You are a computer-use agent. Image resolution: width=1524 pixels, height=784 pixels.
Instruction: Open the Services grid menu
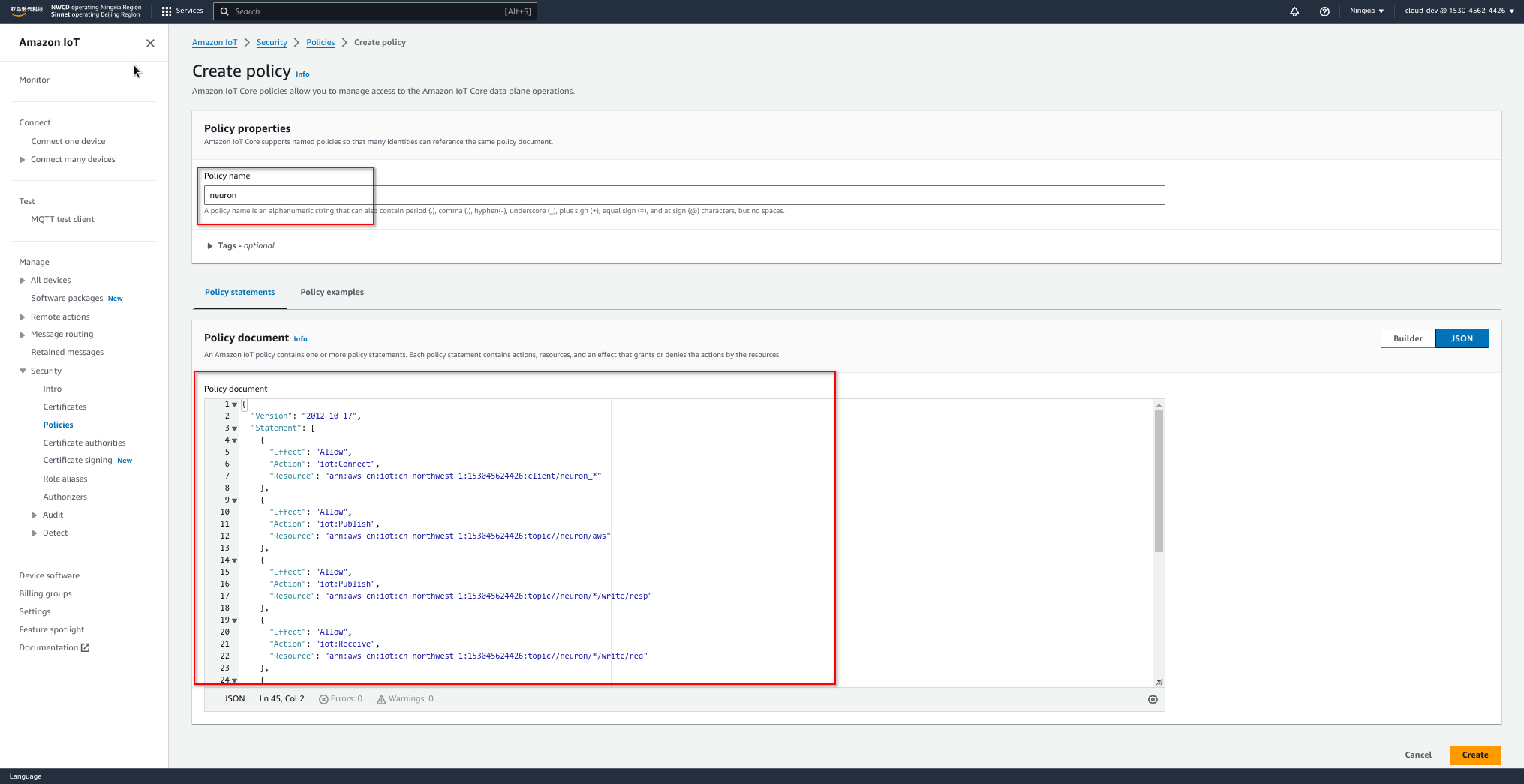coord(167,11)
